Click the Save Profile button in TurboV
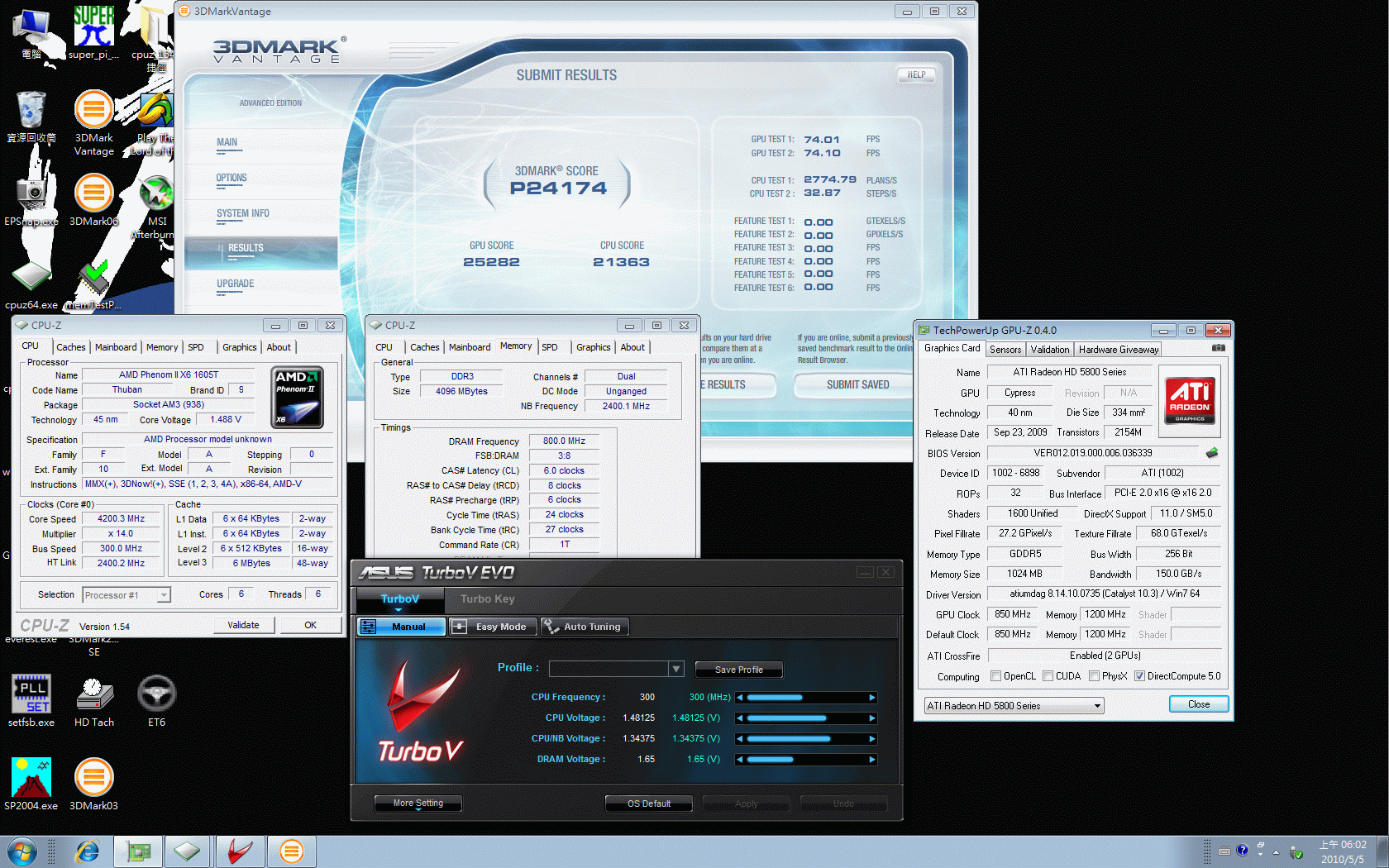The height and width of the screenshot is (868, 1389). pyautogui.click(x=738, y=670)
